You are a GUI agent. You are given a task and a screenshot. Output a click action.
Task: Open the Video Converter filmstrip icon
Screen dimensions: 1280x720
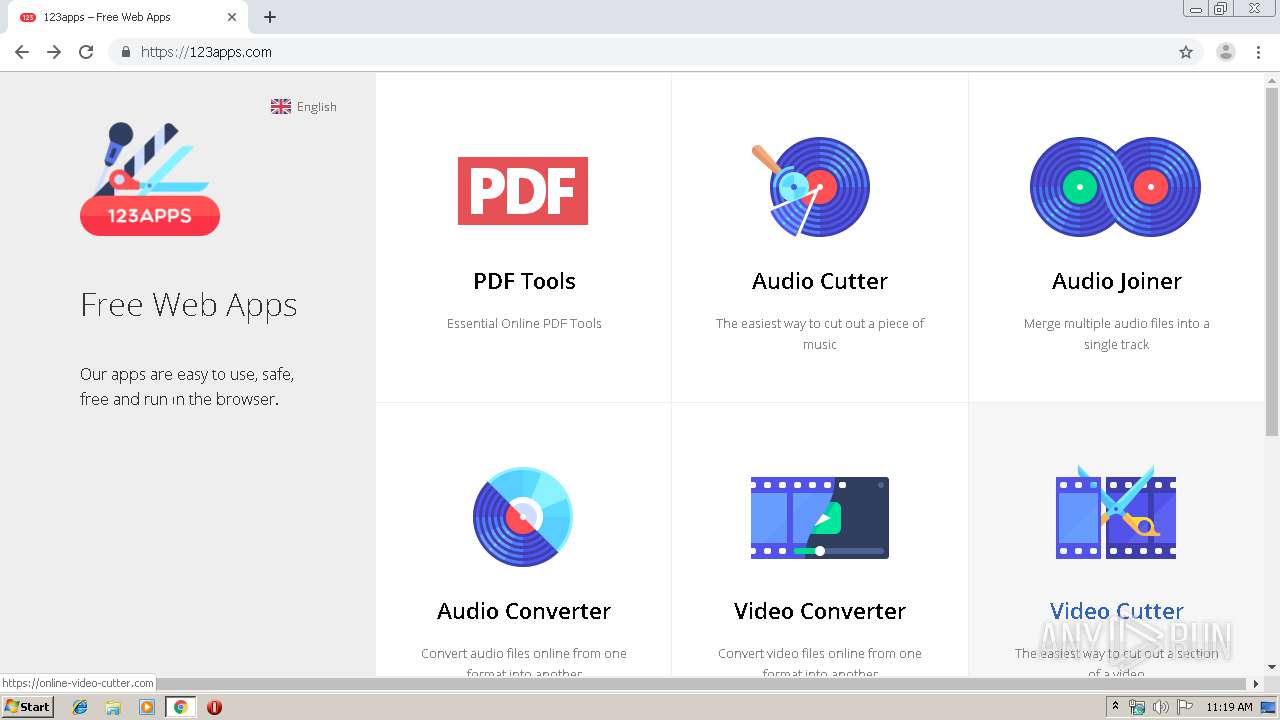[820, 517]
